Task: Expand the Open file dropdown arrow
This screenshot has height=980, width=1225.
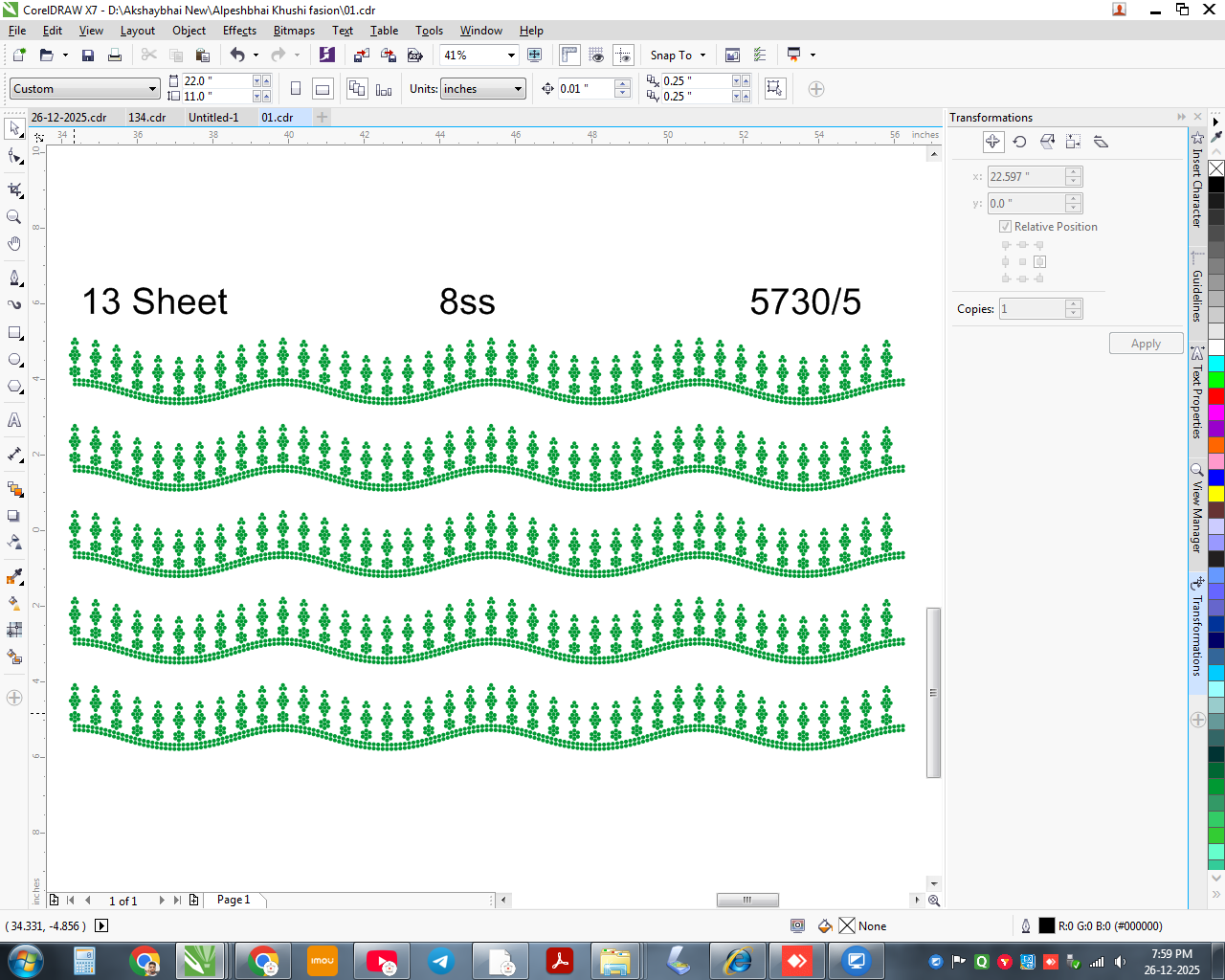Action: coord(65,56)
